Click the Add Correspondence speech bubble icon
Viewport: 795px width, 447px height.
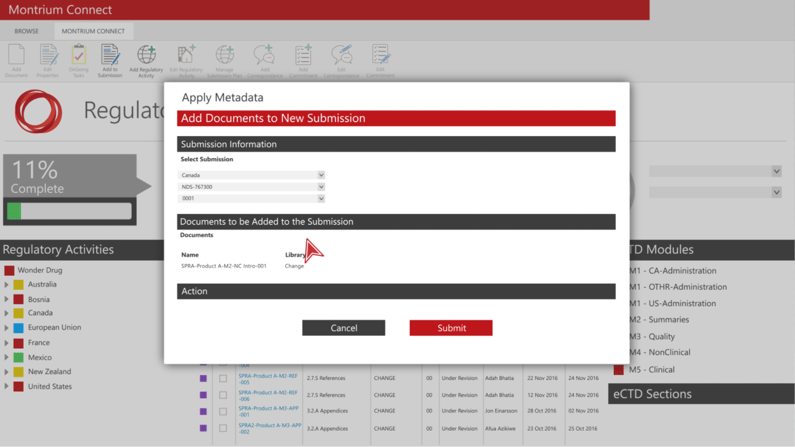pos(264,55)
